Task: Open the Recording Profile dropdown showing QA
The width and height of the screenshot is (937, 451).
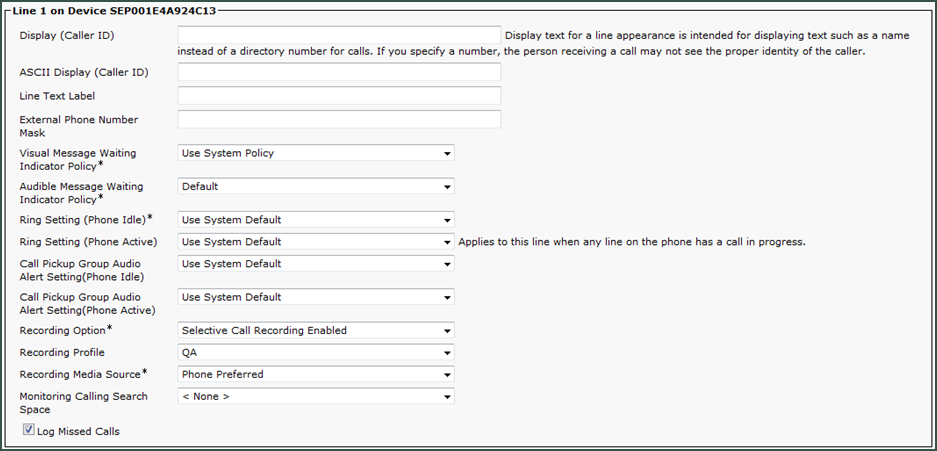Action: click(x=316, y=352)
